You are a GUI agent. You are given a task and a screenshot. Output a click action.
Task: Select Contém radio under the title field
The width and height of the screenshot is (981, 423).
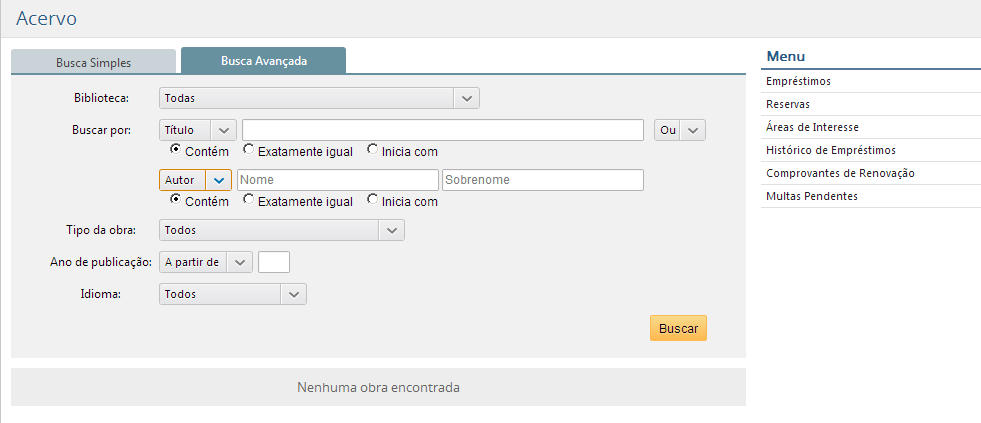(x=175, y=150)
